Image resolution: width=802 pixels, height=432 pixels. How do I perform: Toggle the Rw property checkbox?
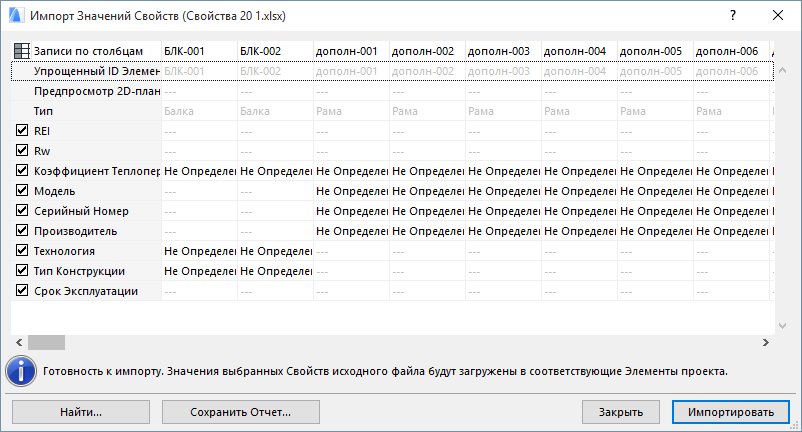tap(22, 151)
